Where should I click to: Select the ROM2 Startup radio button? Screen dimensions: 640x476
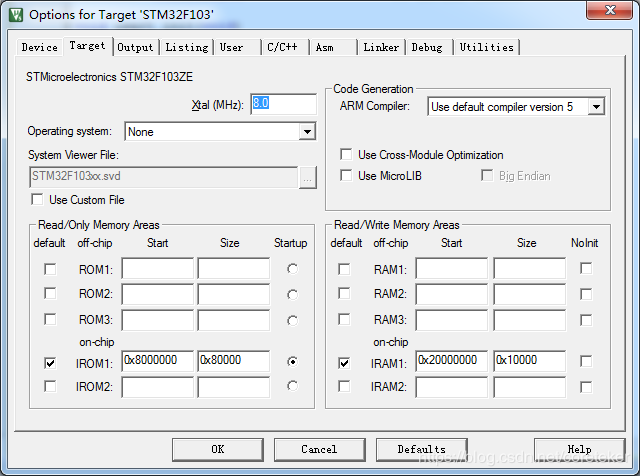(x=292, y=294)
